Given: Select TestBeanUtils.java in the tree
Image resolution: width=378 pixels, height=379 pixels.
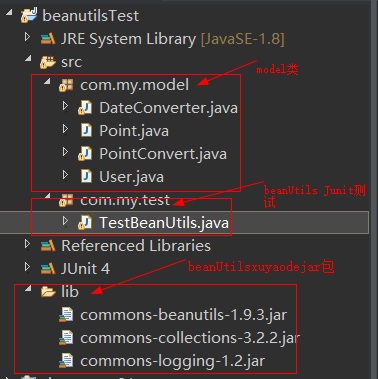Looking at the screenshot, I should 164,223.
